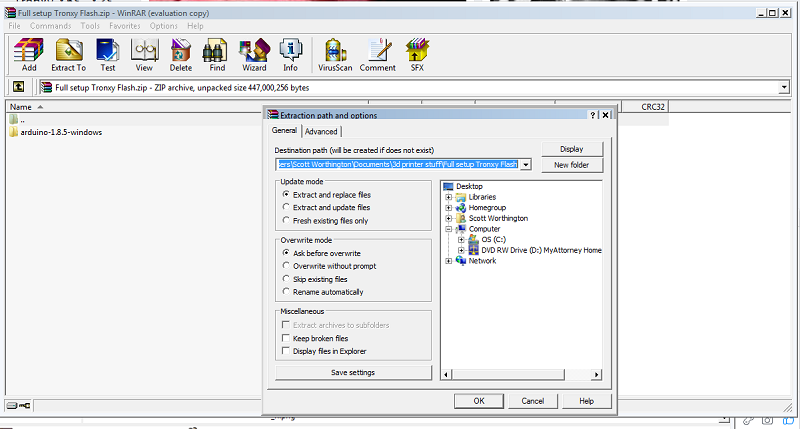Switch to the Advanced tab
Viewport: 800px width, 429px height.
point(321,132)
